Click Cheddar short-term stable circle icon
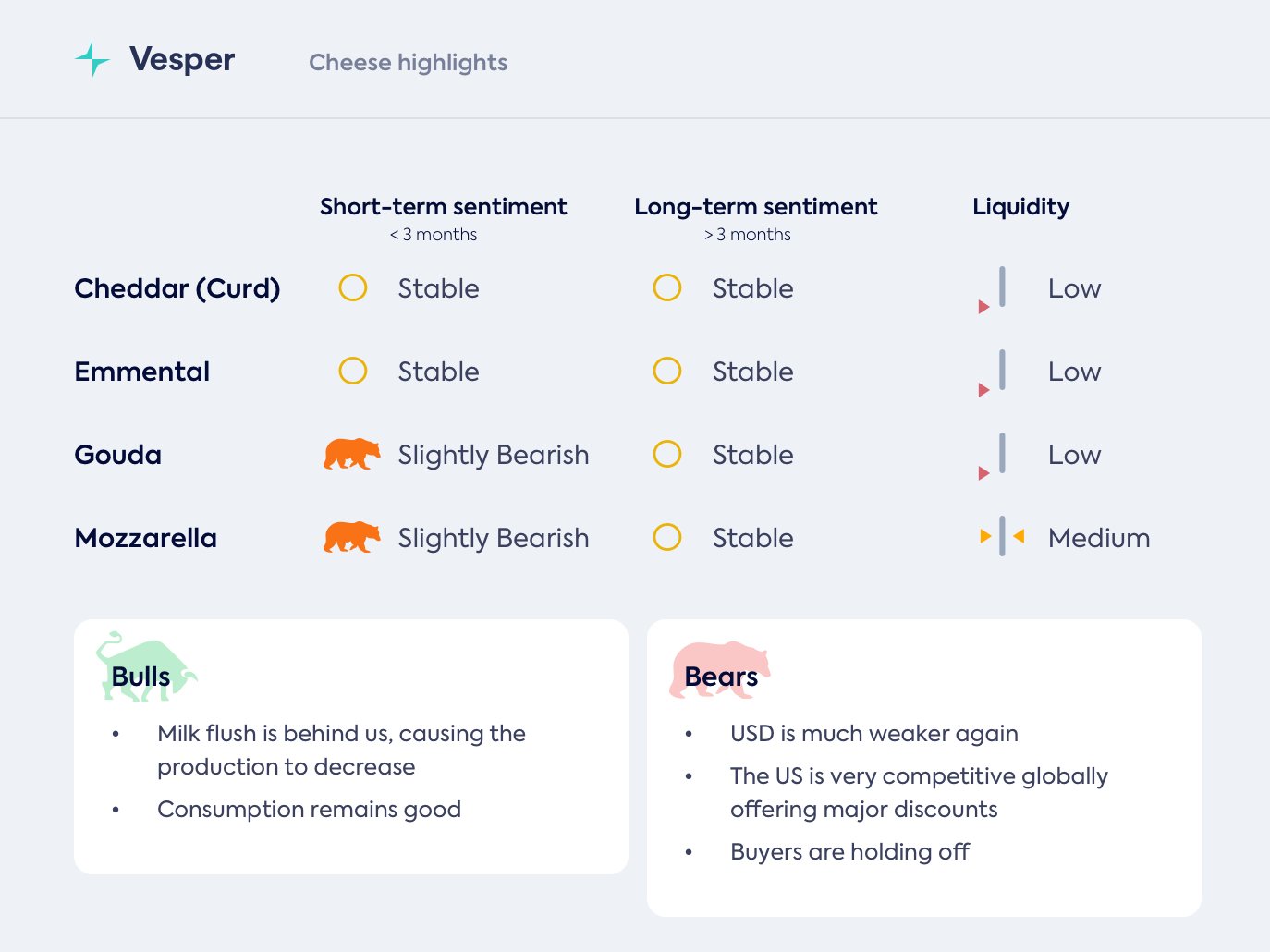 point(353,287)
